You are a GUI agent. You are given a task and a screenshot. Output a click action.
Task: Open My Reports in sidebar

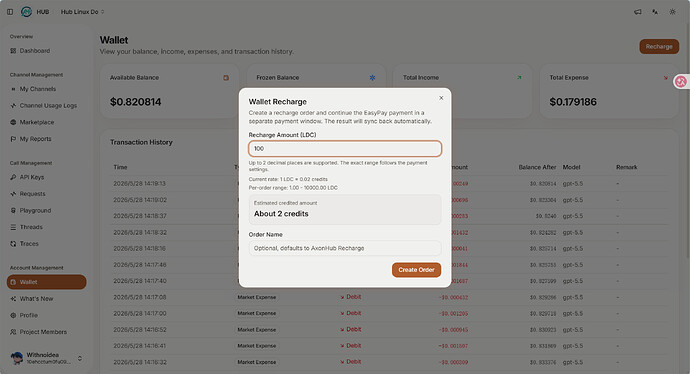[47, 139]
